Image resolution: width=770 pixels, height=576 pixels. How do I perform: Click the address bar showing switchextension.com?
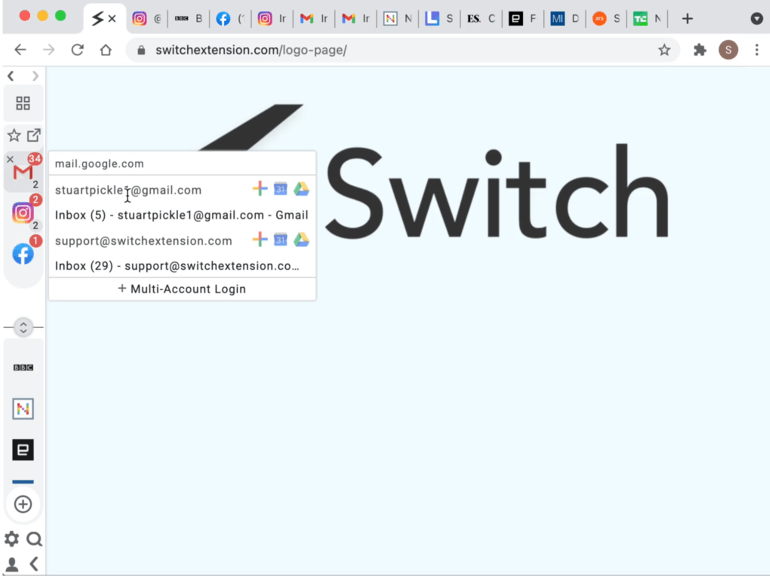403,50
